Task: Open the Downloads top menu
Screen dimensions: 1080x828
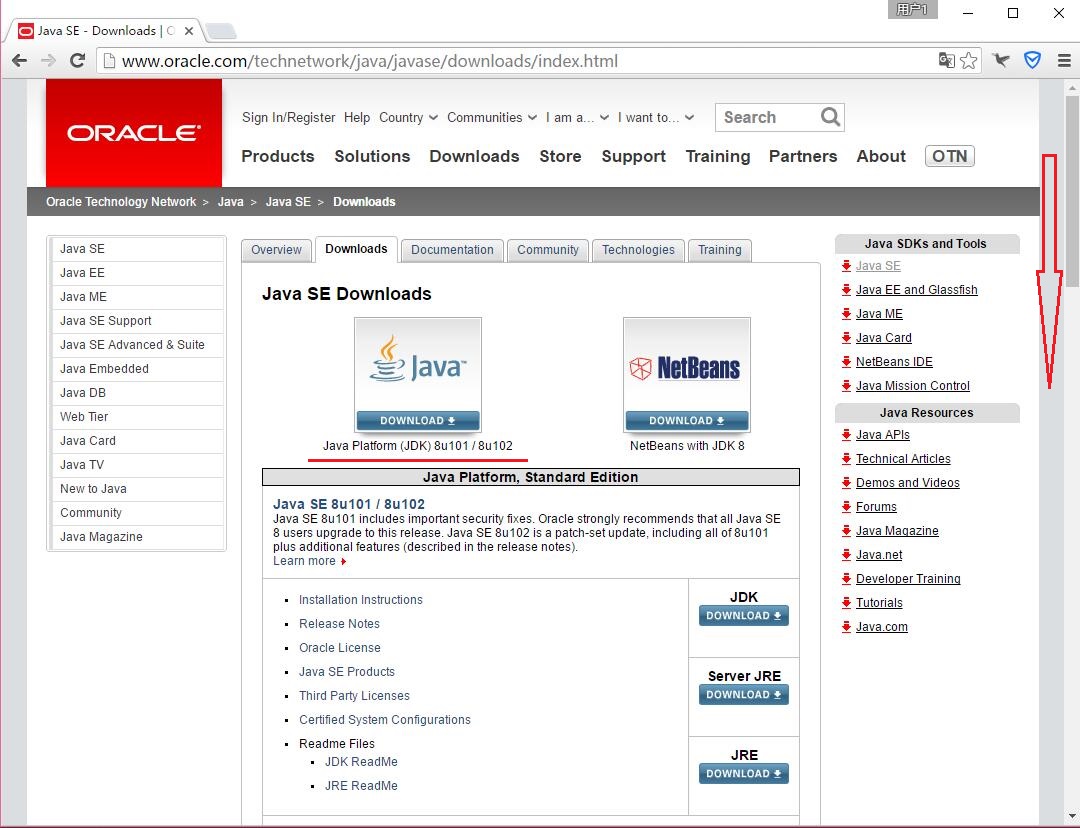Action: [474, 156]
